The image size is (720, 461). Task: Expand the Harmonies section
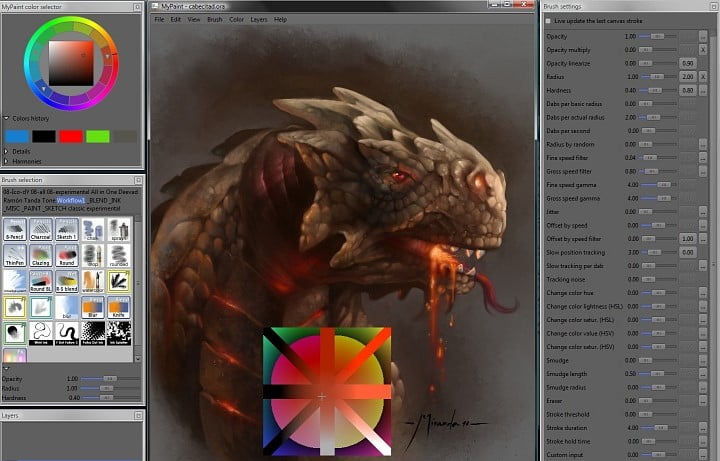tap(6, 161)
